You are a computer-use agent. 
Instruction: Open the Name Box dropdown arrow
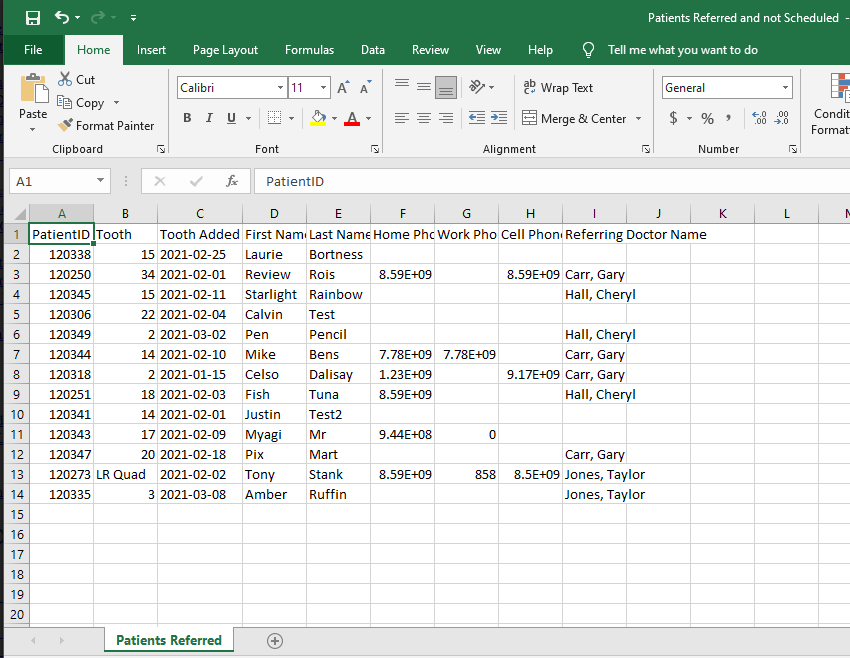101,181
